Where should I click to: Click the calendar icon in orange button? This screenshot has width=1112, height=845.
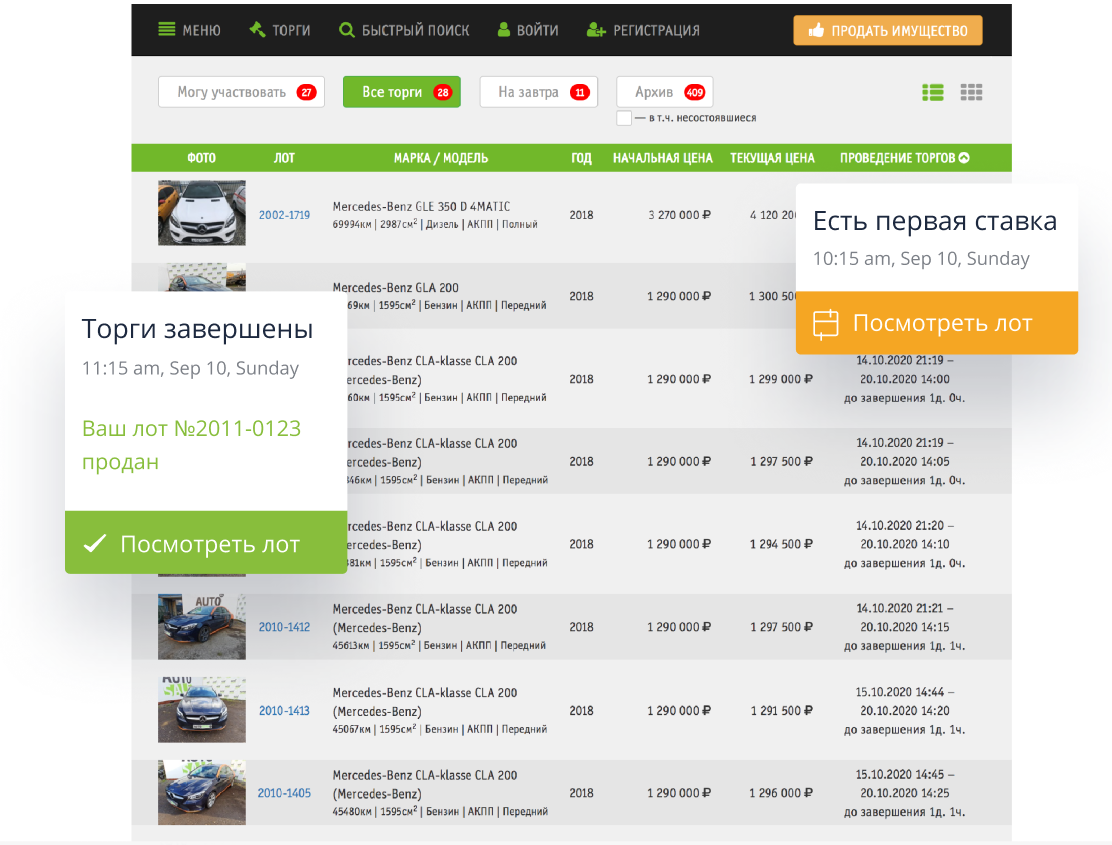click(825, 324)
